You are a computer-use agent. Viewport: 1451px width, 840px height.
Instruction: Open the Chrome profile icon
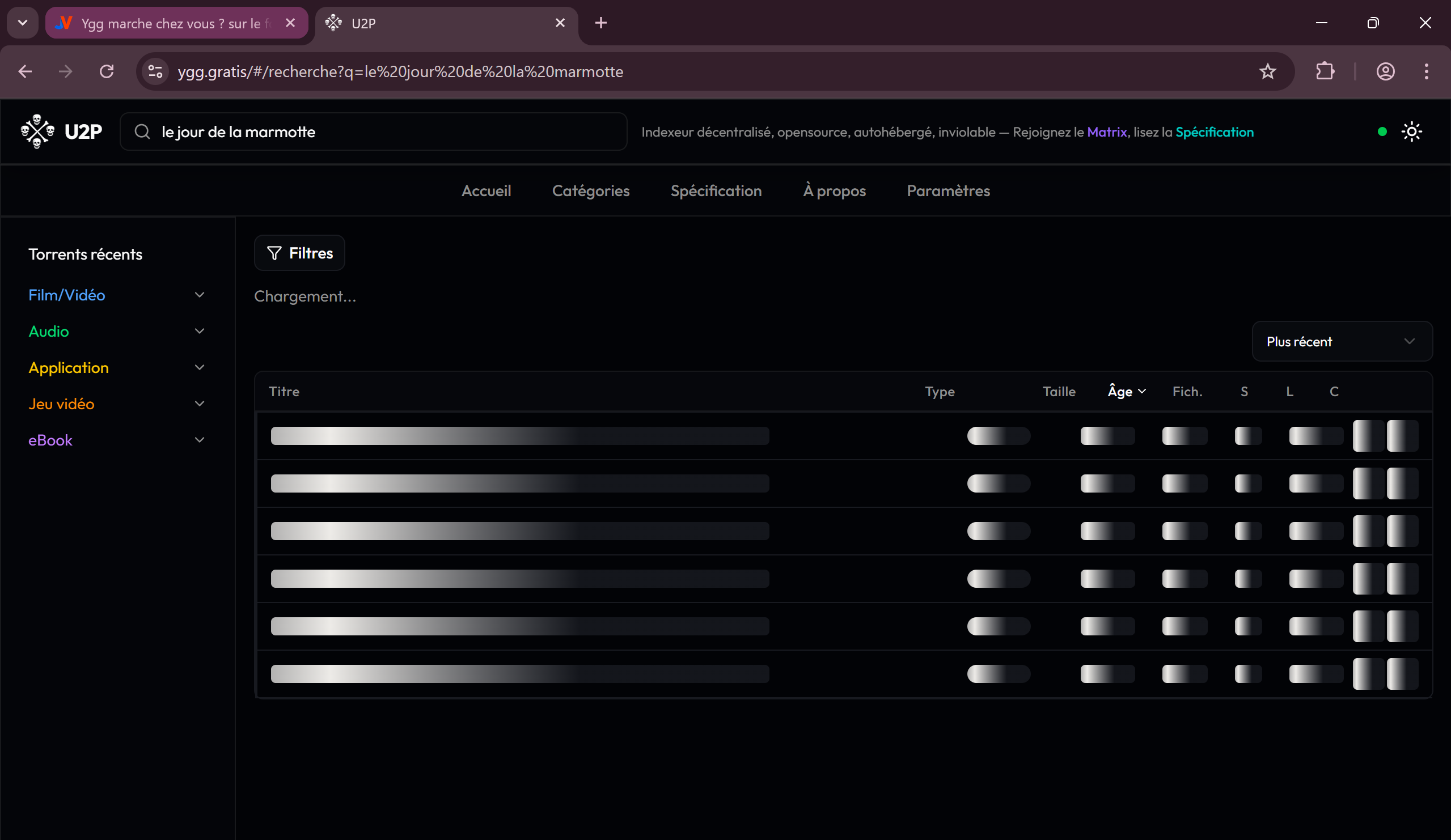pyautogui.click(x=1385, y=71)
